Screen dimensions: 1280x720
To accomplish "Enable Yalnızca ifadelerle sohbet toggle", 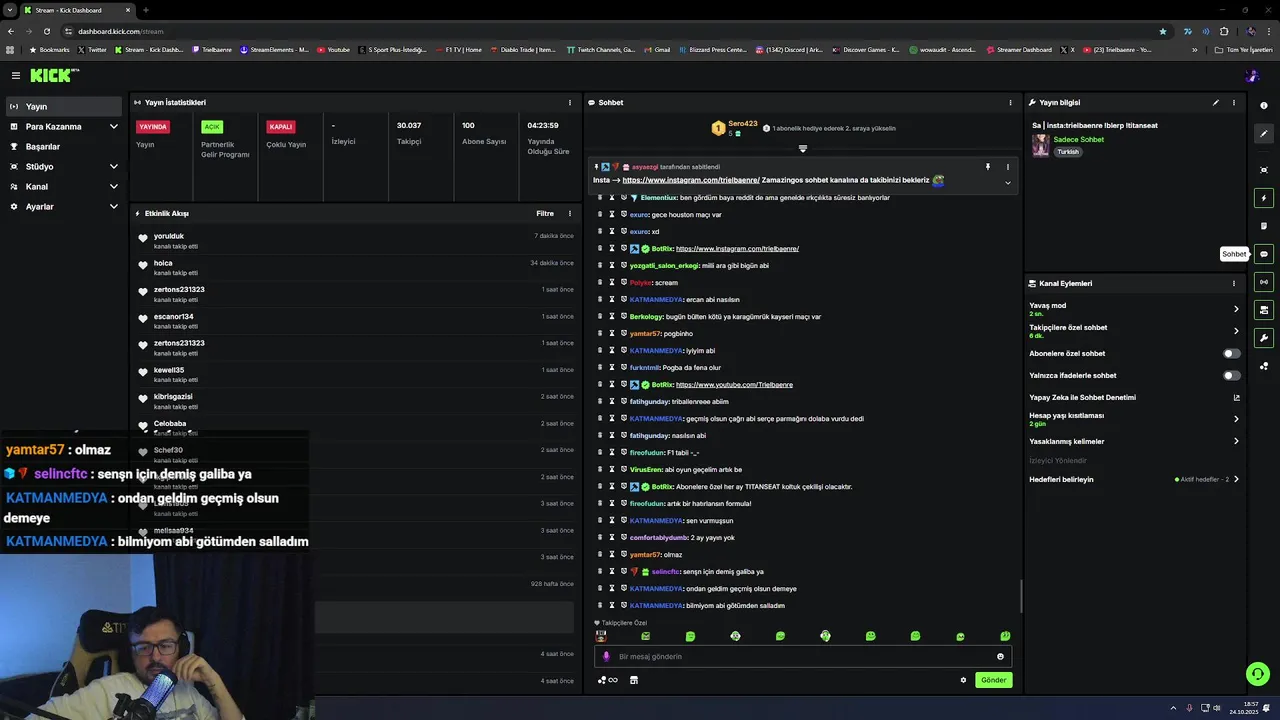I will pos(1232,376).
